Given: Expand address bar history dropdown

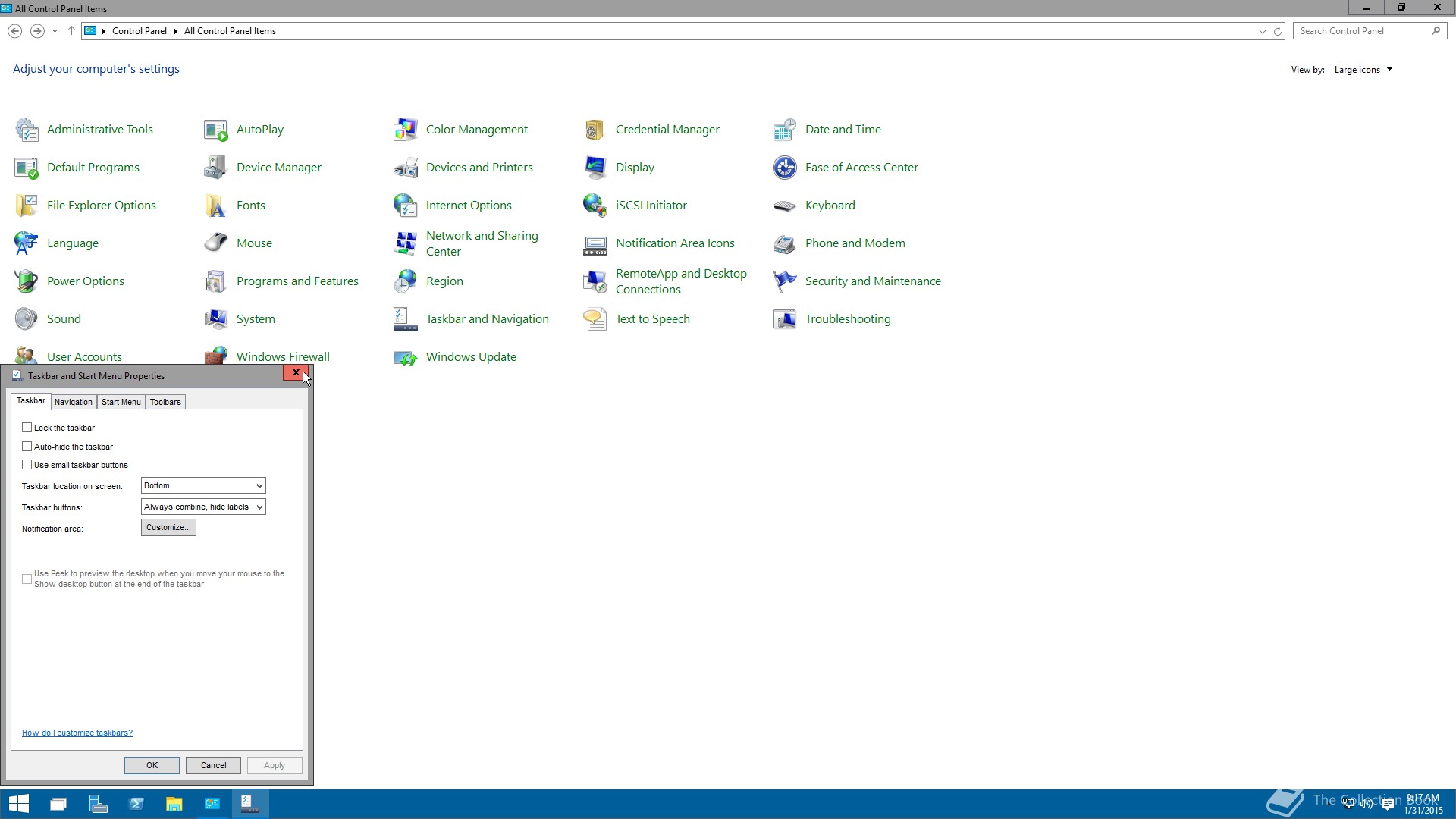Looking at the screenshot, I should tap(1262, 31).
